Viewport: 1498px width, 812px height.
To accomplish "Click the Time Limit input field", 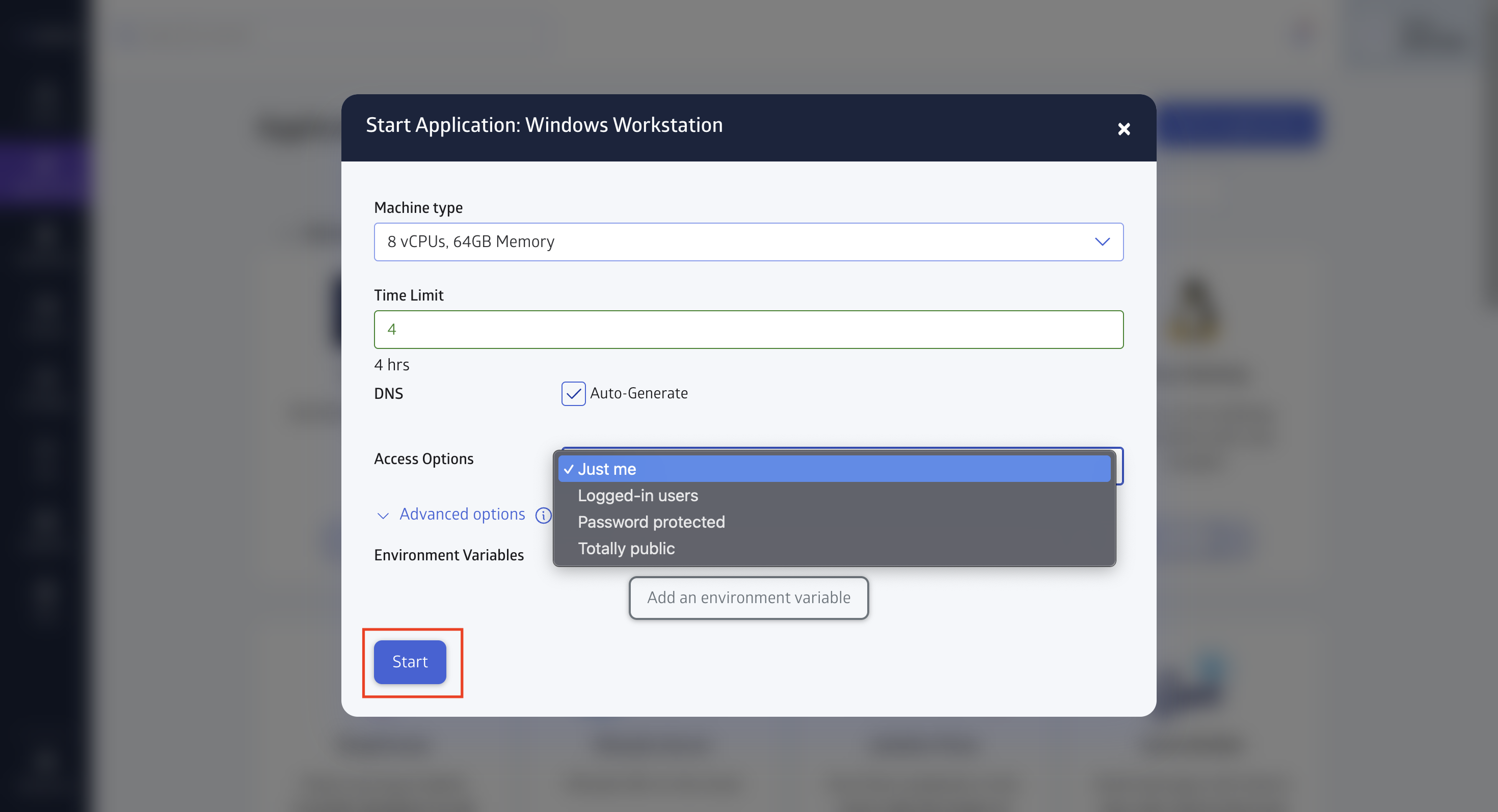I will point(748,330).
